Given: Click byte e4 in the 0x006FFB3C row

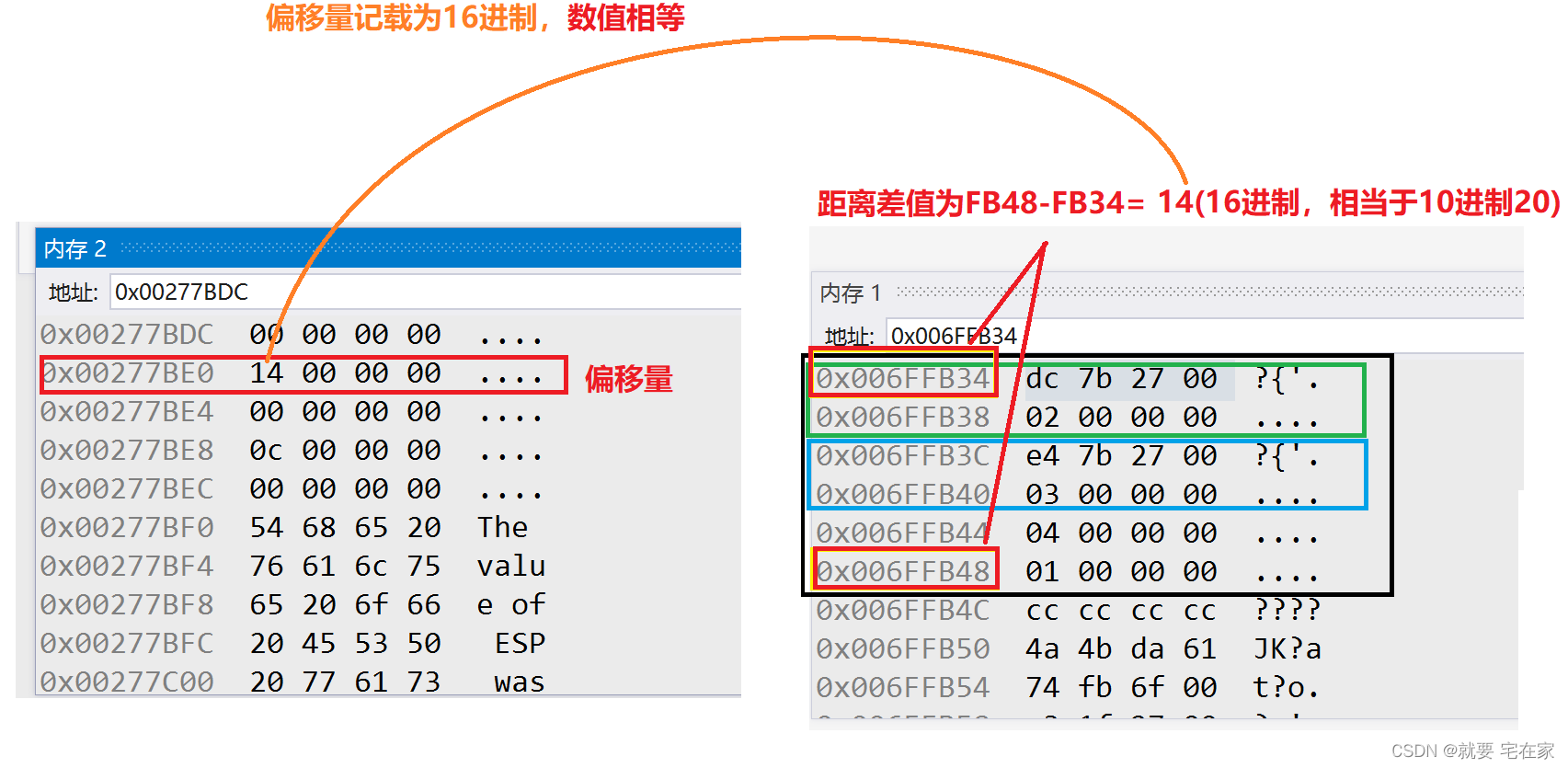Looking at the screenshot, I should tap(1042, 456).
